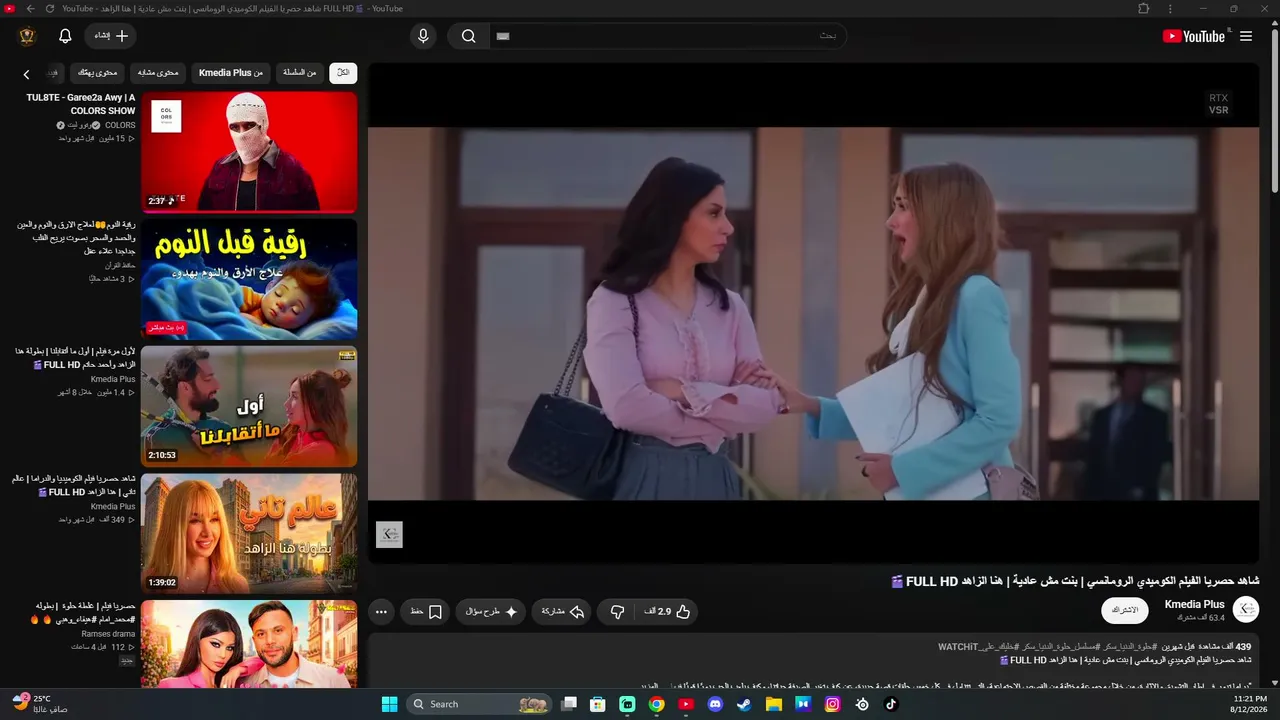Switch to the YouTube app on taskbar
Viewport: 1280px width, 720px height.
[686, 704]
